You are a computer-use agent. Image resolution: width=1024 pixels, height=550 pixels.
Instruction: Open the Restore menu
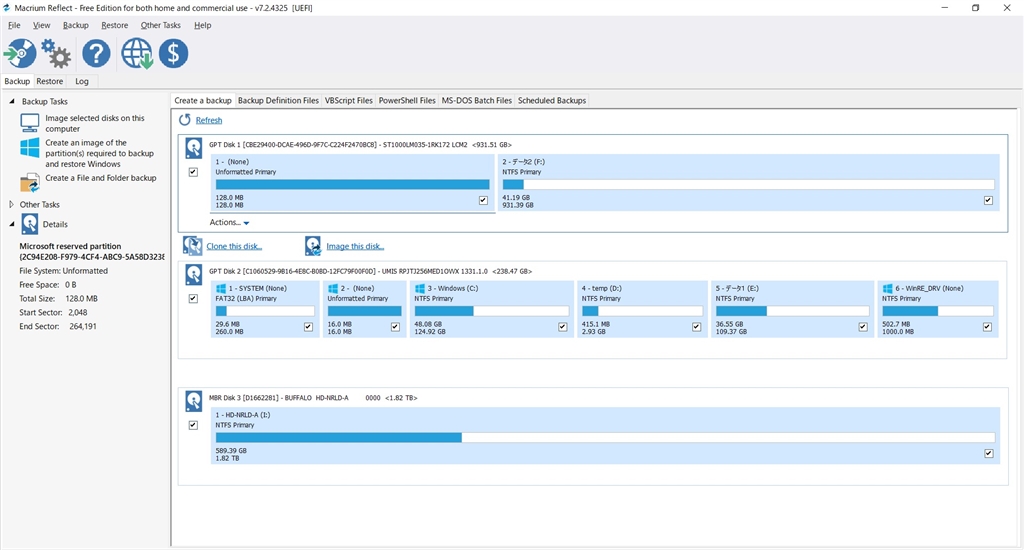tap(114, 25)
